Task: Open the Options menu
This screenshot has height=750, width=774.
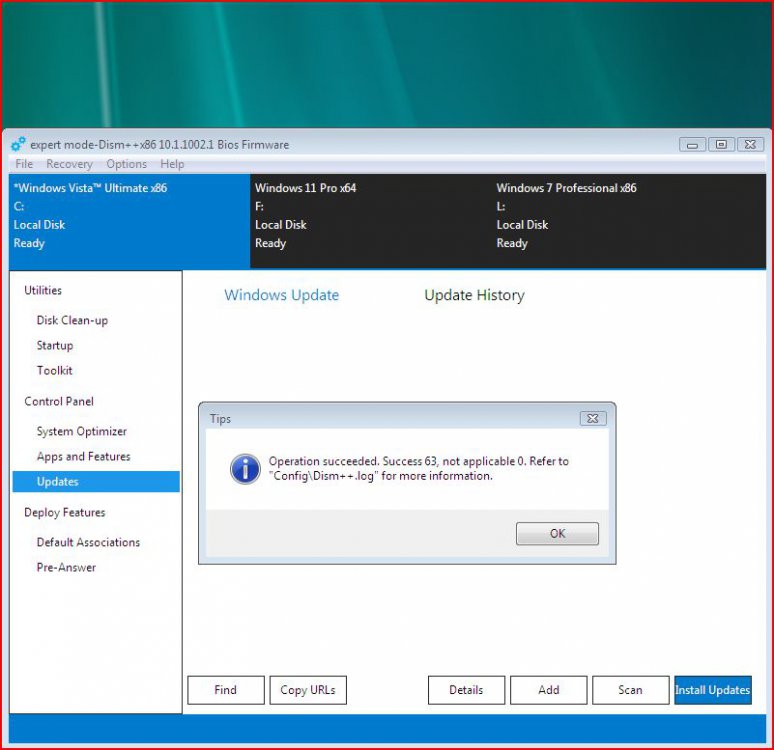Action: click(126, 164)
